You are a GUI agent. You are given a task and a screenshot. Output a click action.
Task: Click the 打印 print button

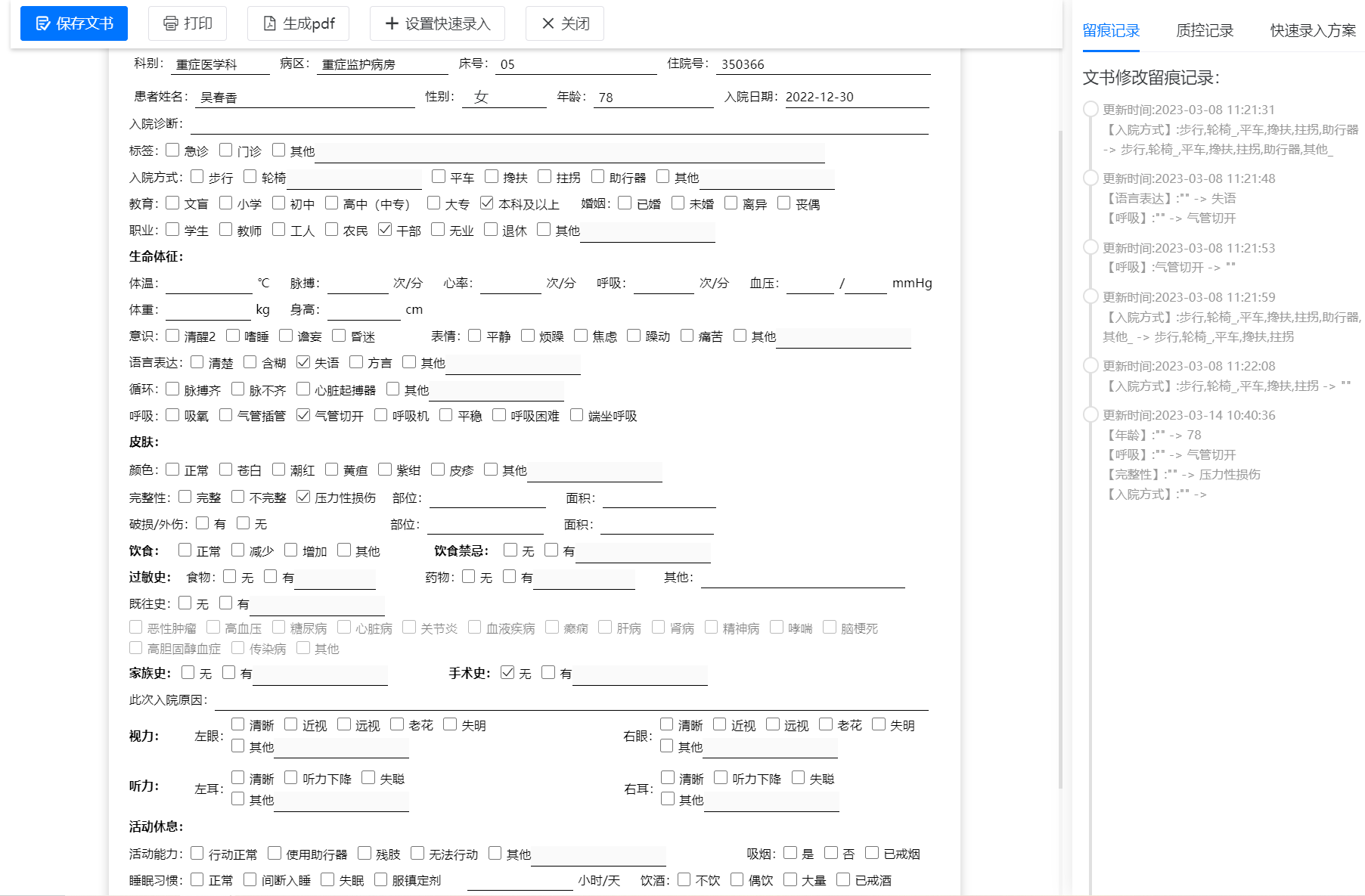click(188, 23)
